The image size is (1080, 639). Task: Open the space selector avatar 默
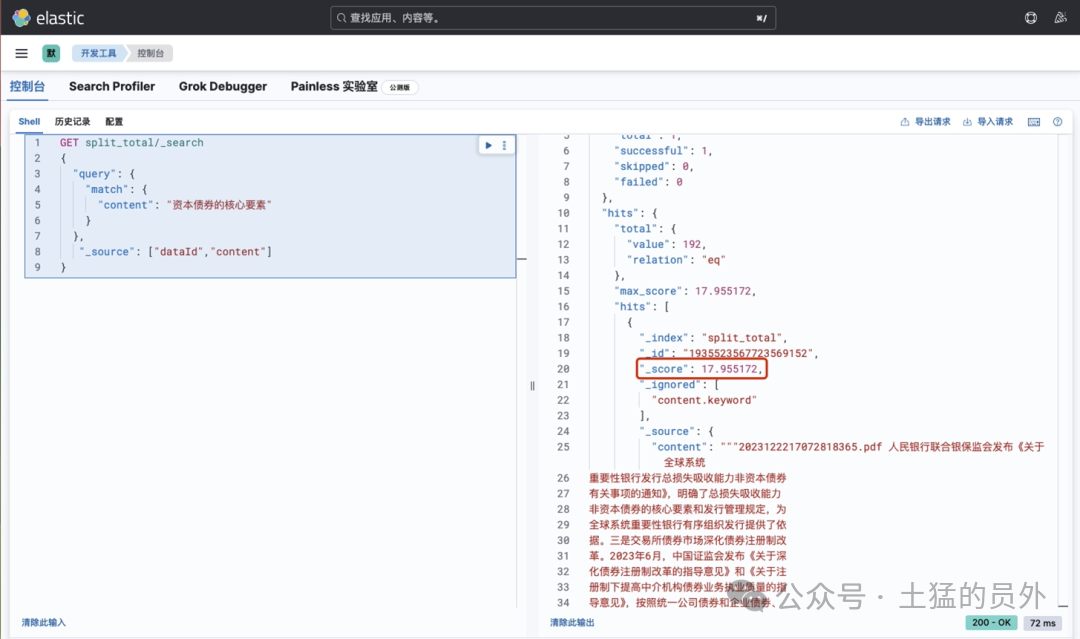(51, 53)
